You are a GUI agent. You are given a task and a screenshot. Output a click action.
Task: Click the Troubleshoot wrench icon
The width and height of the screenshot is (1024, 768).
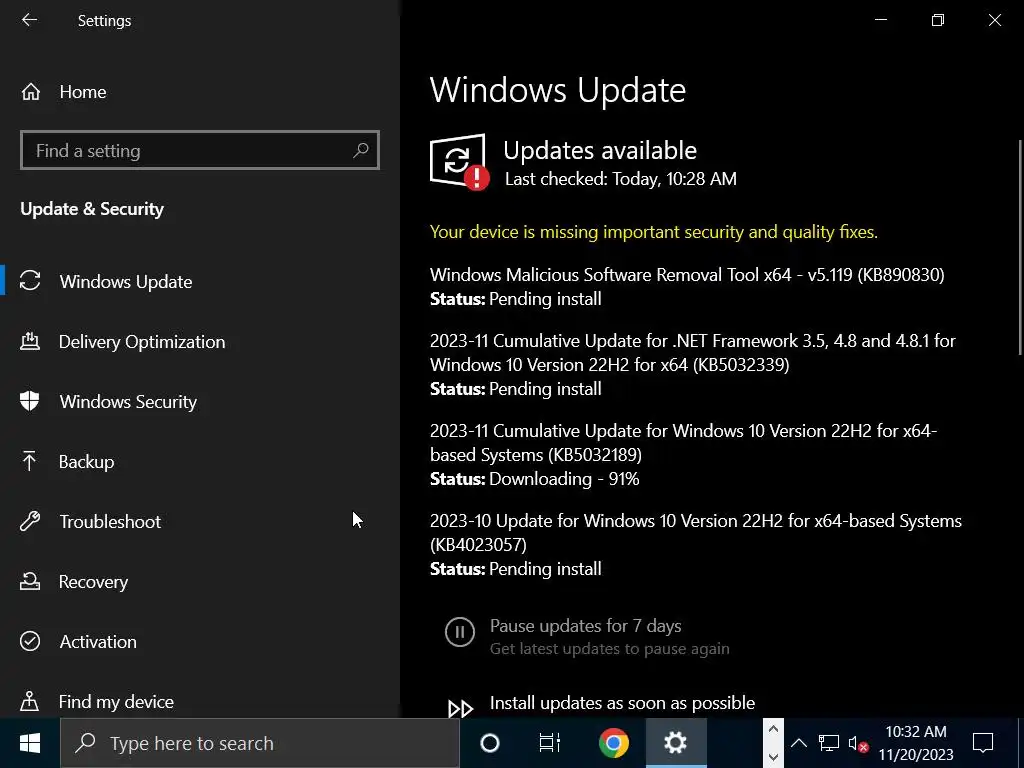pos(30,521)
